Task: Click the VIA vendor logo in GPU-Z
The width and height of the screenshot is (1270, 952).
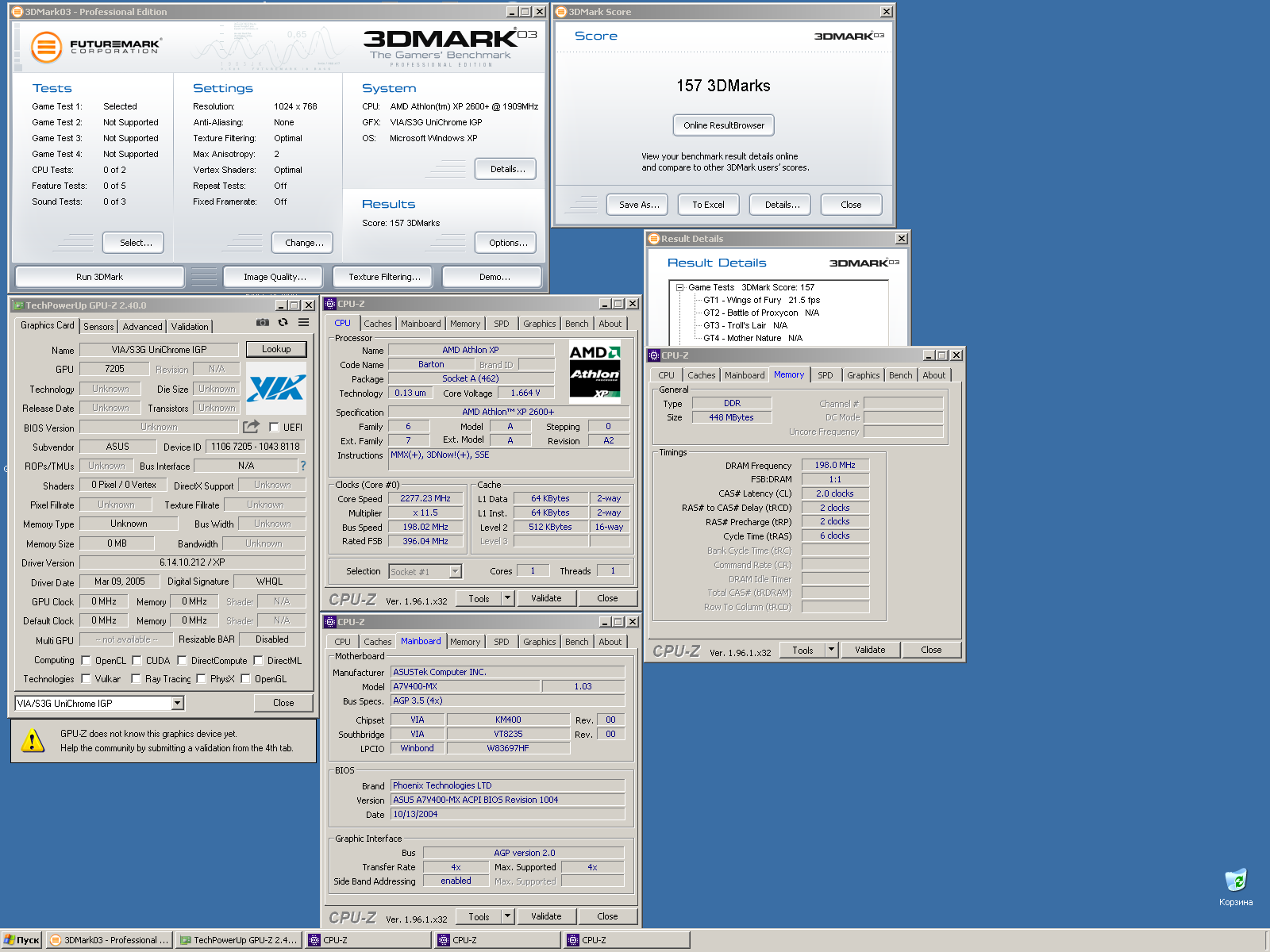Action: click(x=276, y=388)
